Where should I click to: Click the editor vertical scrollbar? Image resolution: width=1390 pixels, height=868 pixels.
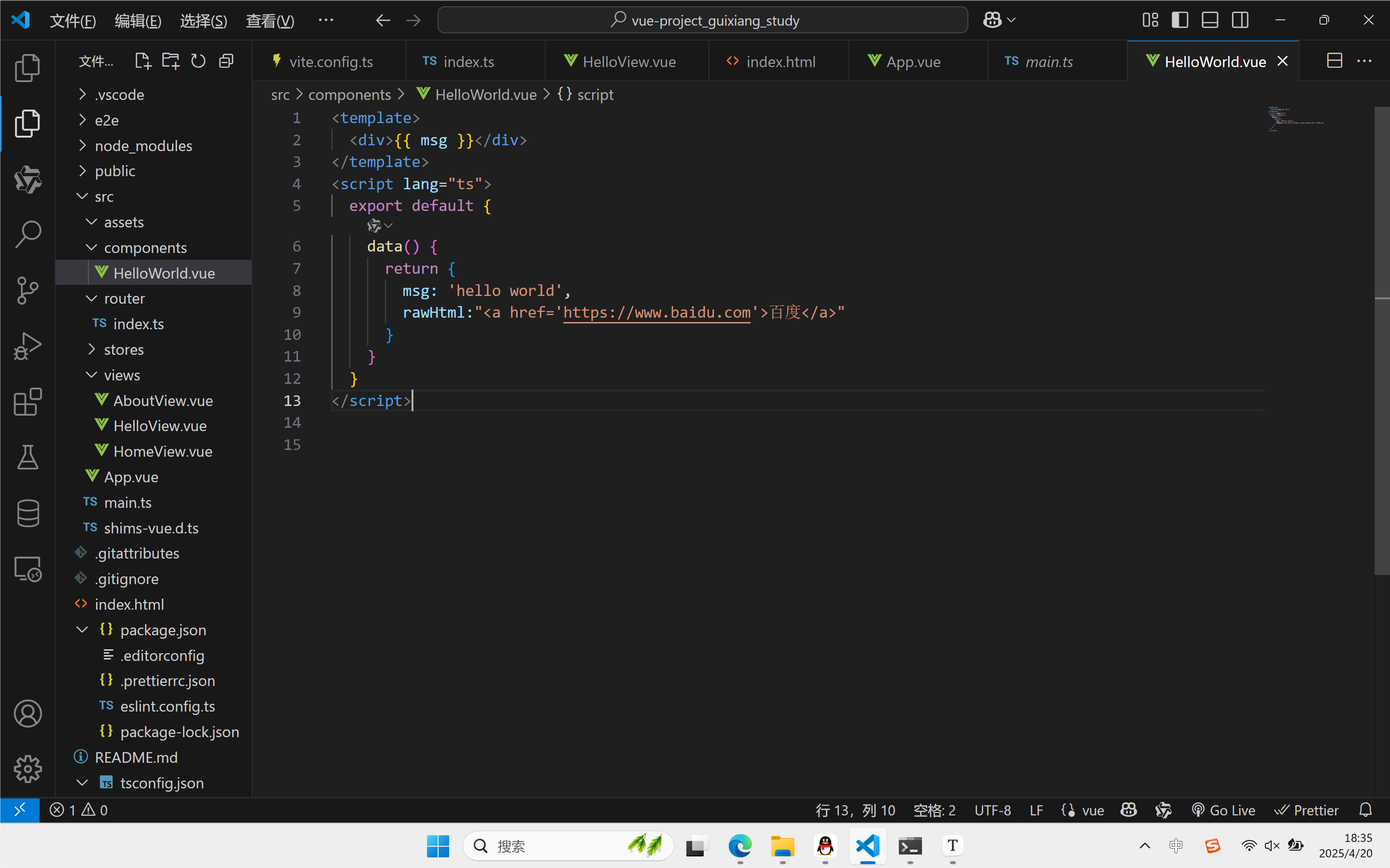coord(1381,344)
